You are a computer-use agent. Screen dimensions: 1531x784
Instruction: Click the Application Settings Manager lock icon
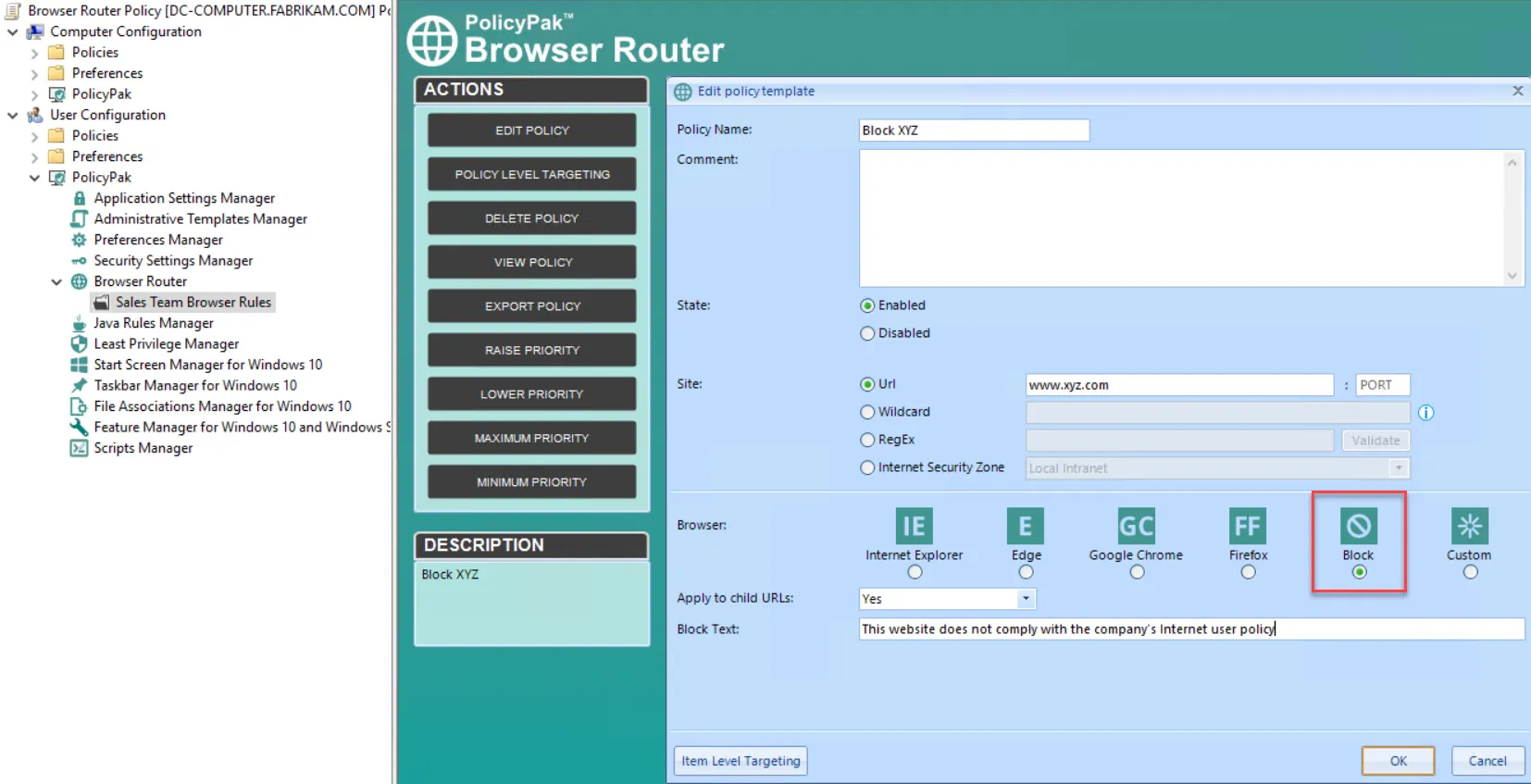click(80, 198)
